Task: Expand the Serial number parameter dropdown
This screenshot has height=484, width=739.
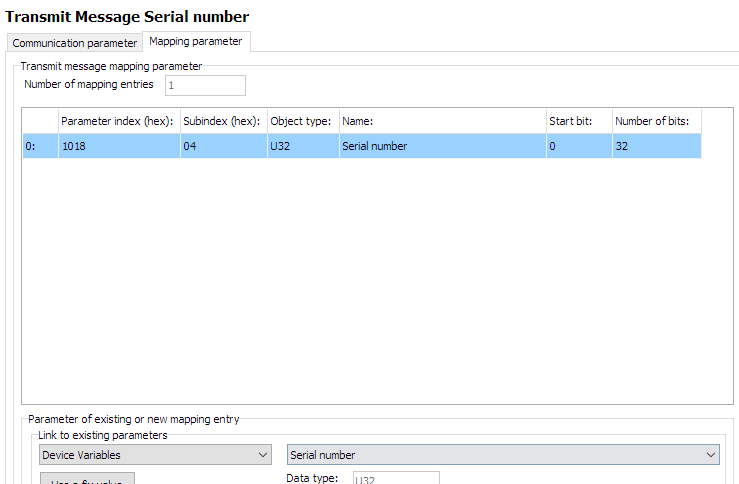Action: pos(503,455)
